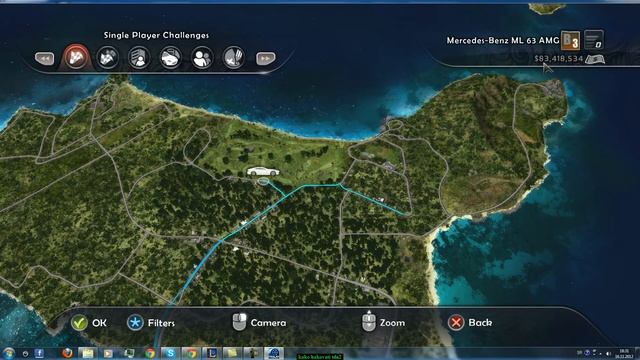Click the white car marker on map
This screenshot has width=640, height=360.
(263, 171)
